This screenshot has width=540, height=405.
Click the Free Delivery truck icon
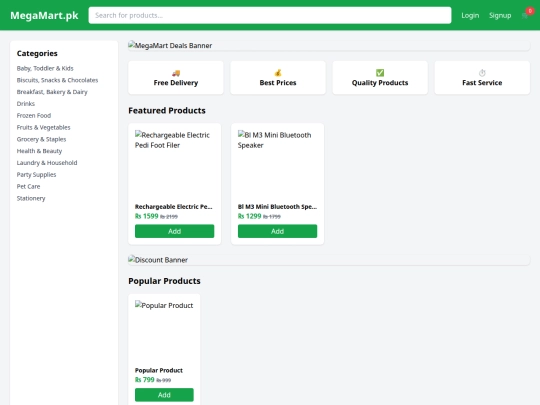(x=176, y=73)
